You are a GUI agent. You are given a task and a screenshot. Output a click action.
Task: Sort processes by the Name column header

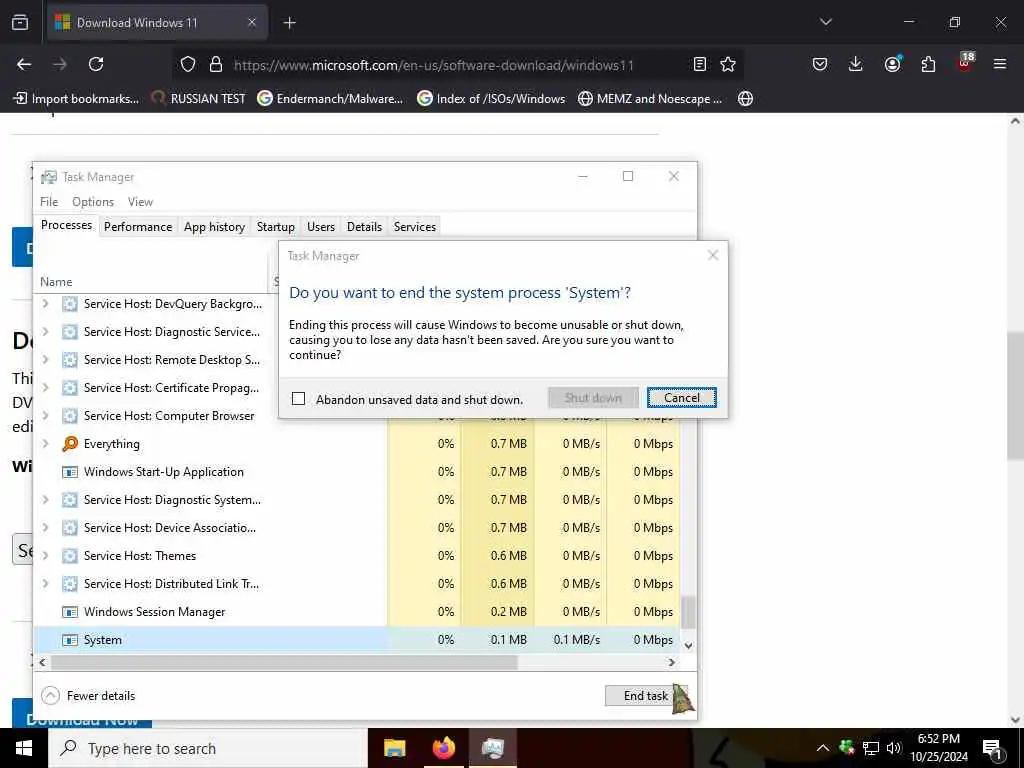click(56, 281)
